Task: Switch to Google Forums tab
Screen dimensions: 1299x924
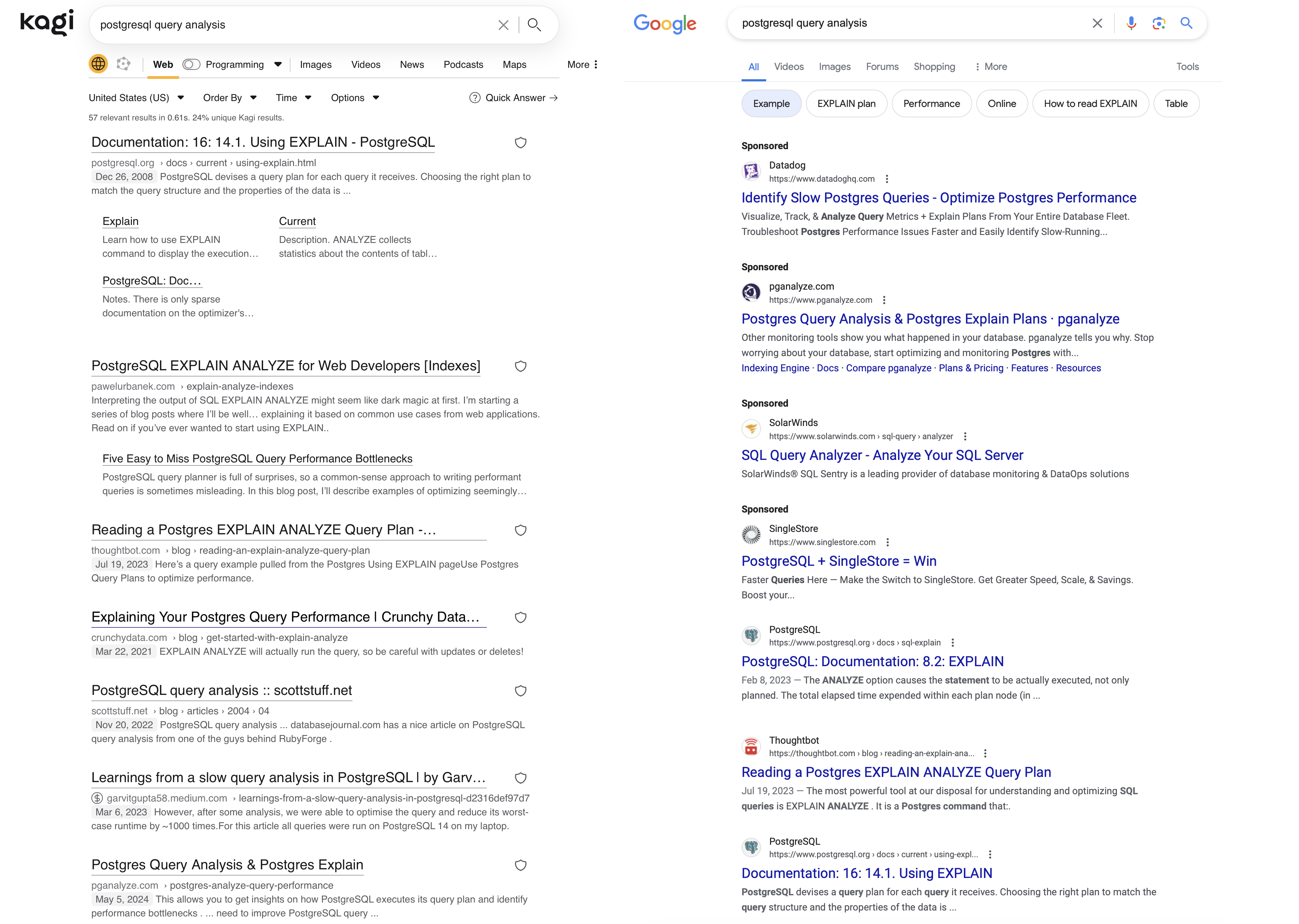Action: [882, 66]
